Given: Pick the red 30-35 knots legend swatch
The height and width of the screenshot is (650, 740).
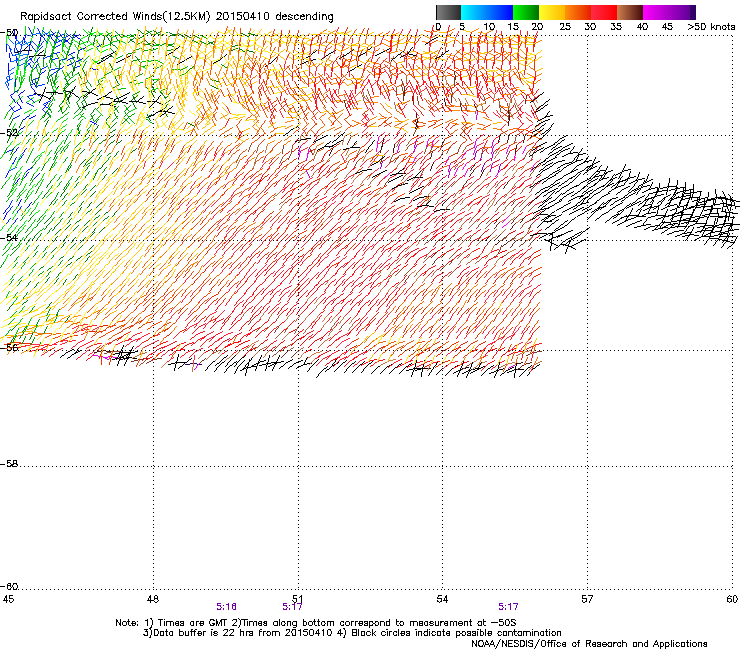Looking at the screenshot, I should [604, 12].
